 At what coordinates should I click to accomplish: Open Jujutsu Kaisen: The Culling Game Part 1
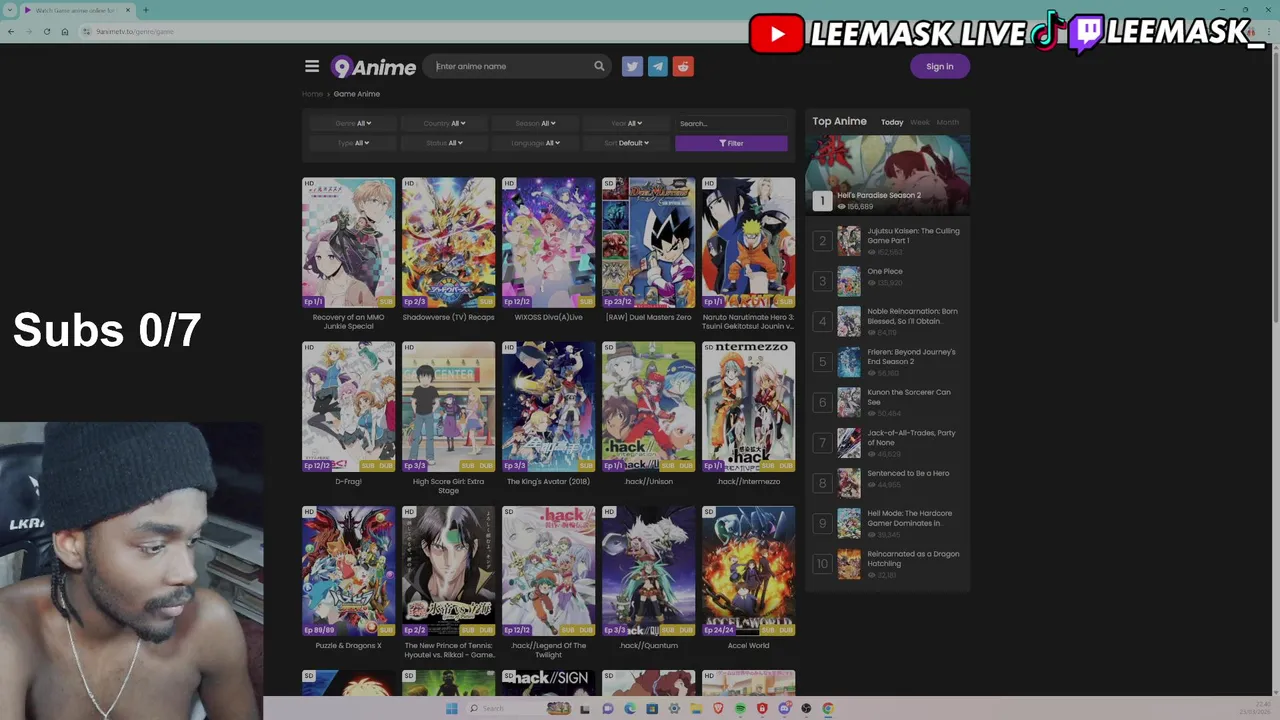point(913,235)
